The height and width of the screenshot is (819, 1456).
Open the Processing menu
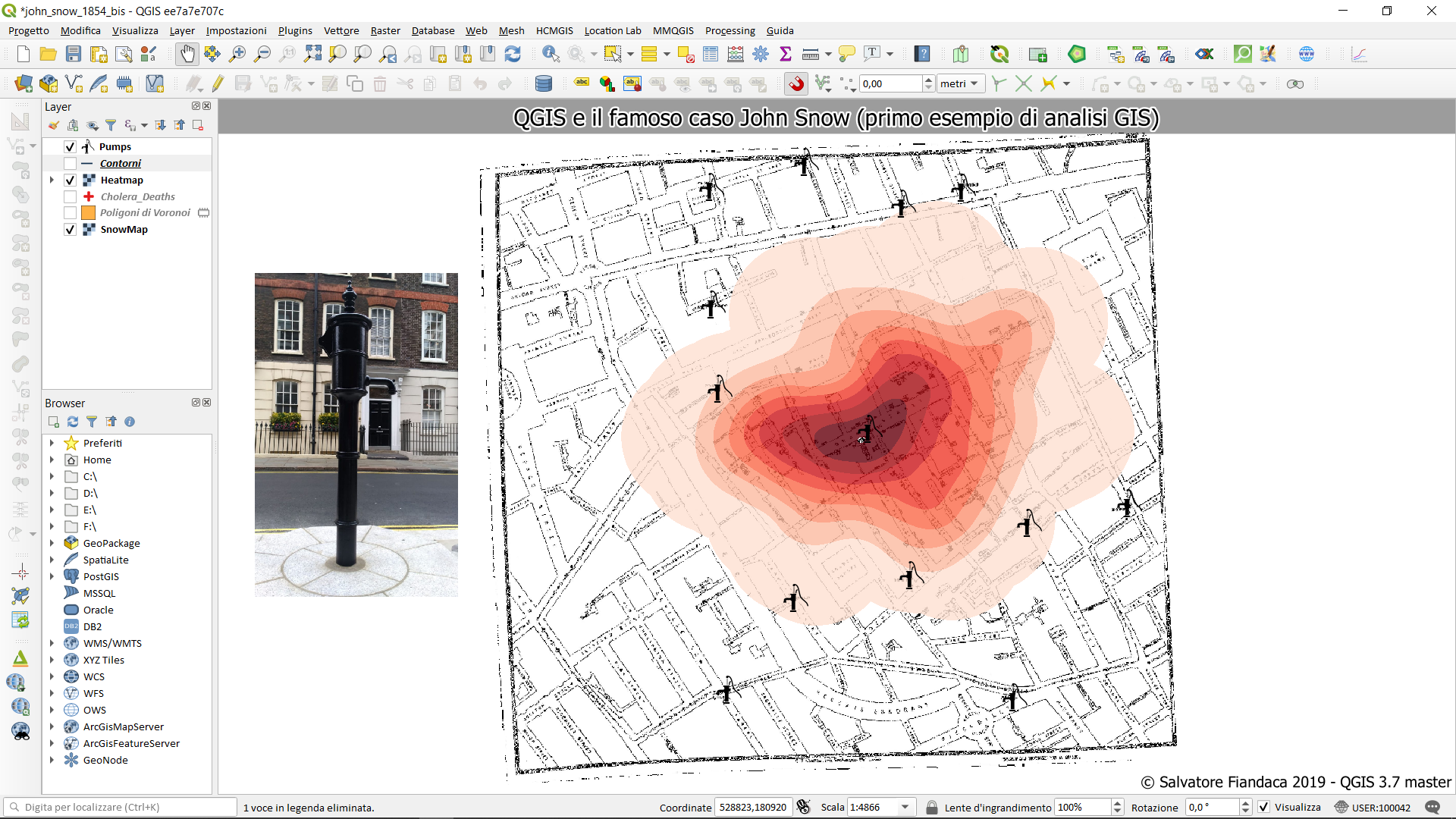tap(730, 30)
